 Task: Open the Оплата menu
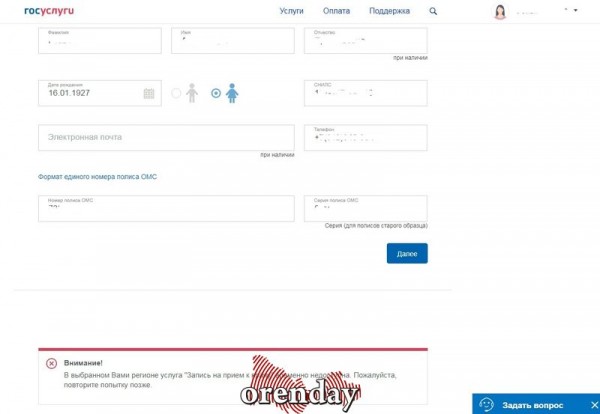(337, 11)
